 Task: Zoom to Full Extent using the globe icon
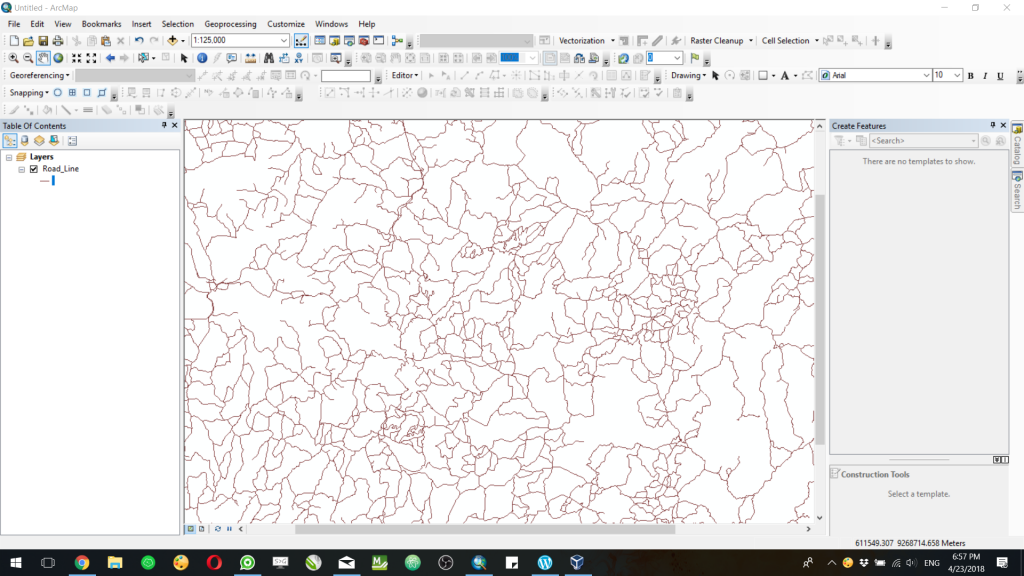pos(58,58)
